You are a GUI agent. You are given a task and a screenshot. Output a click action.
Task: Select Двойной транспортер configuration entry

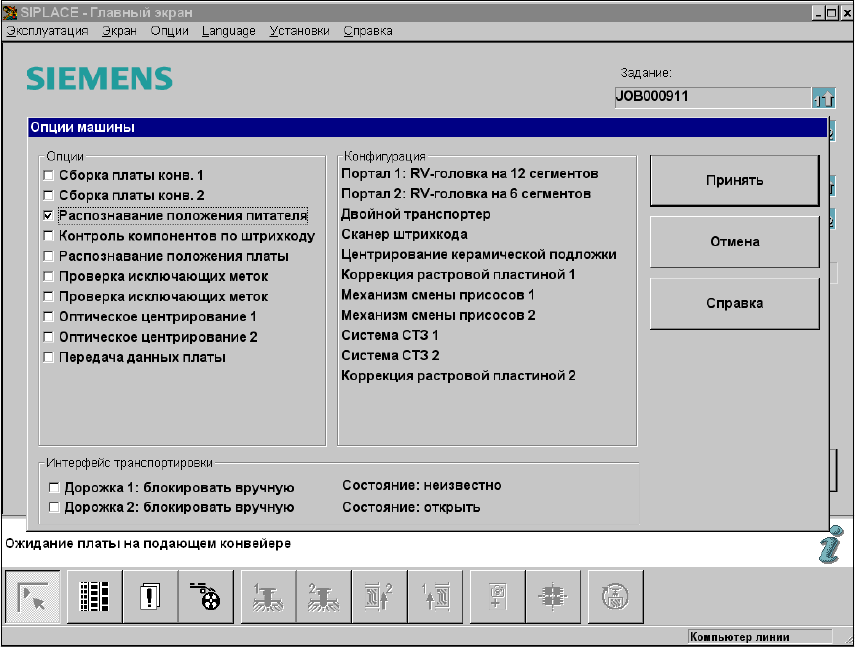(416, 214)
